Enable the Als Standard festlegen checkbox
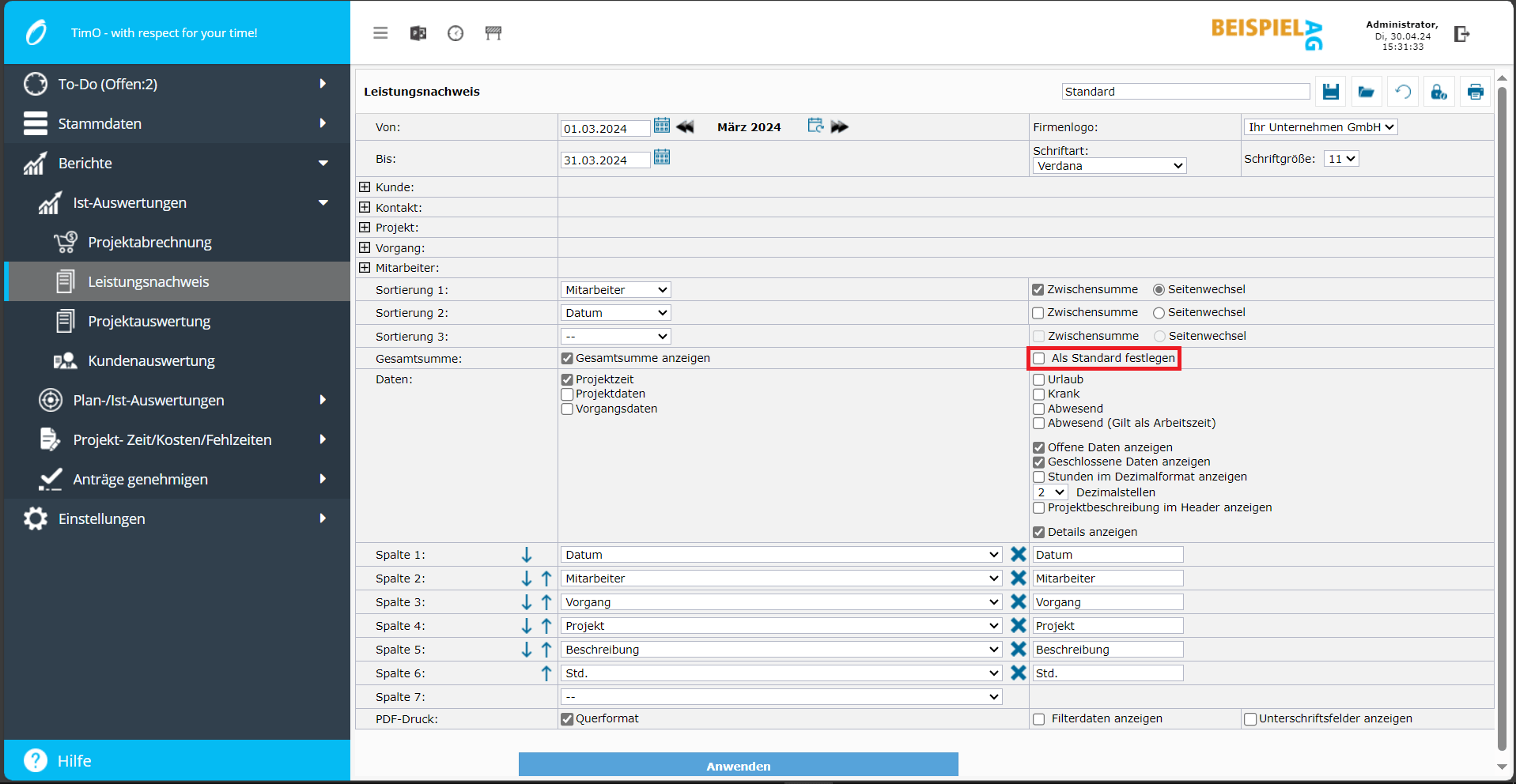Screen dimensions: 1516x784 coord(1039,359)
